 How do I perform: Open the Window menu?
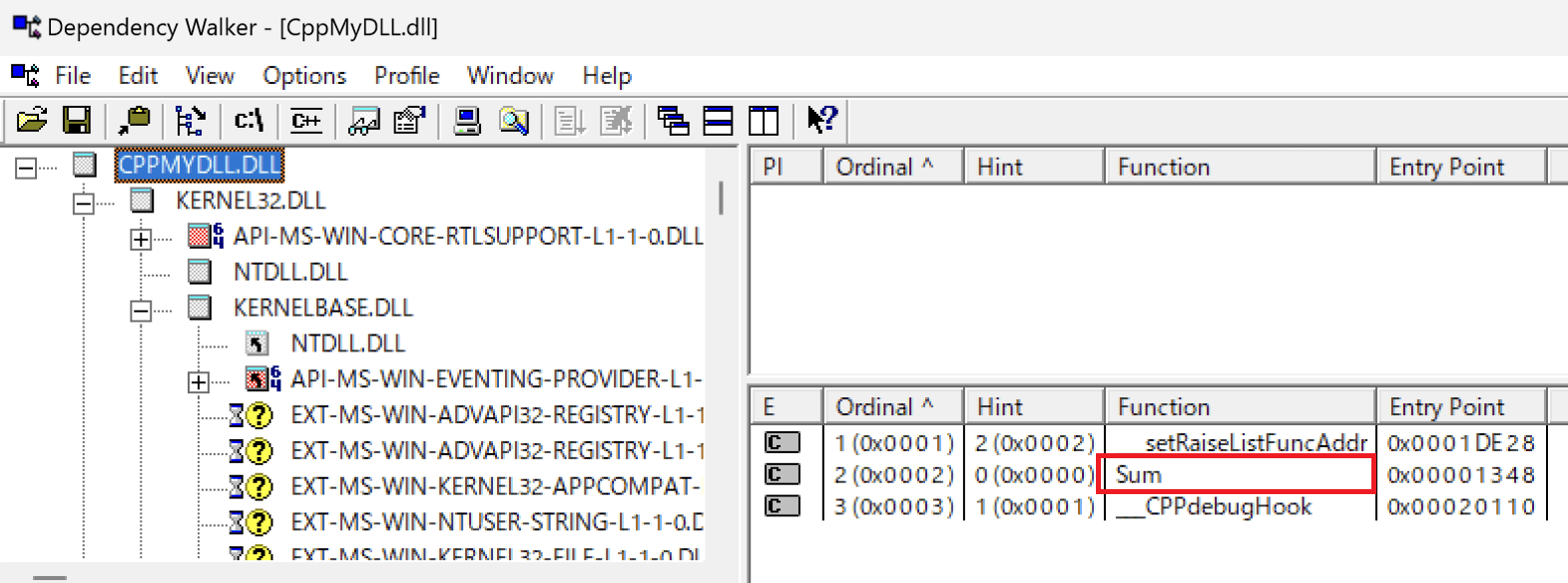click(510, 76)
